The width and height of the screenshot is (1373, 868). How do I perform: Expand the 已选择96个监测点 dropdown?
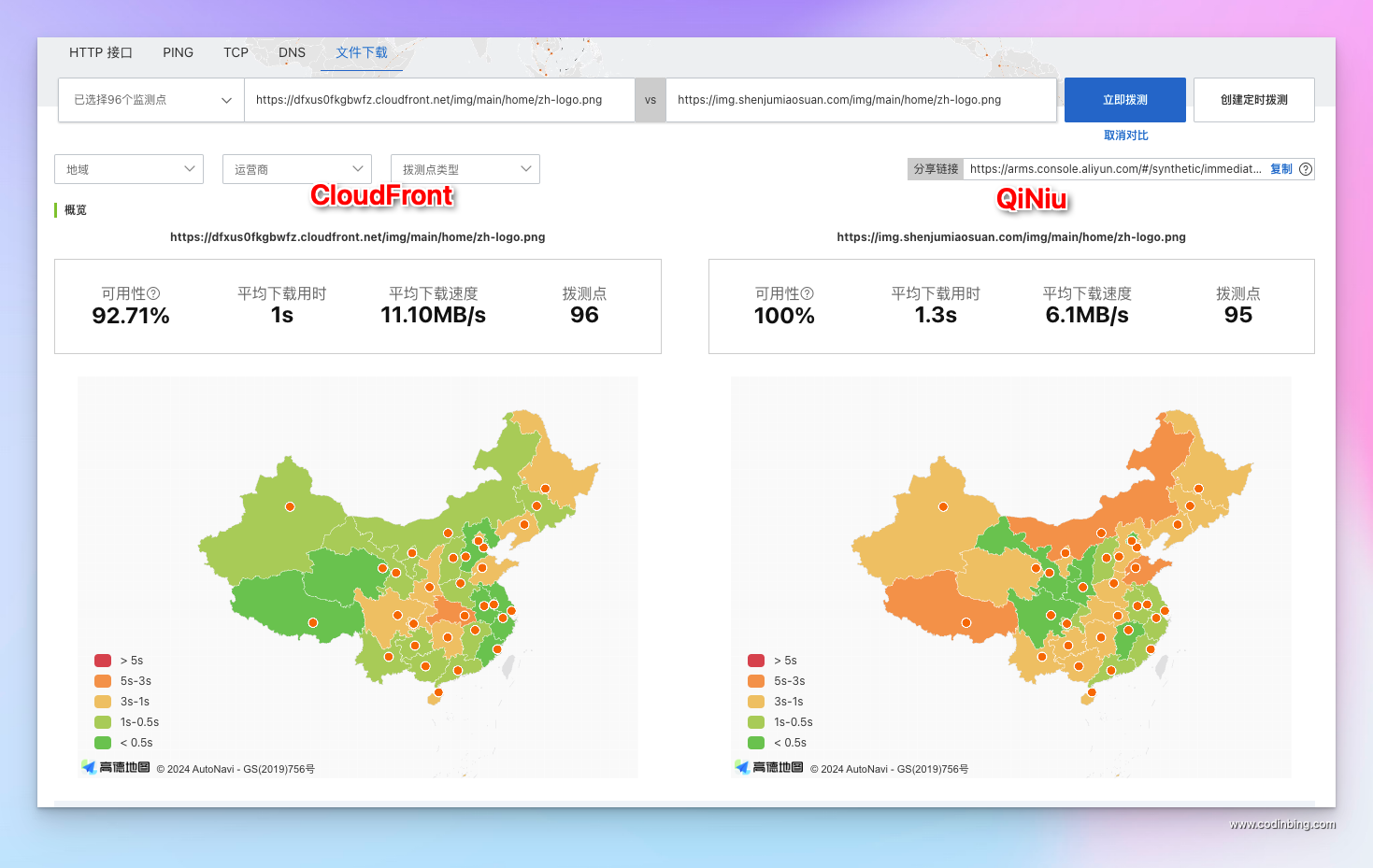click(151, 100)
